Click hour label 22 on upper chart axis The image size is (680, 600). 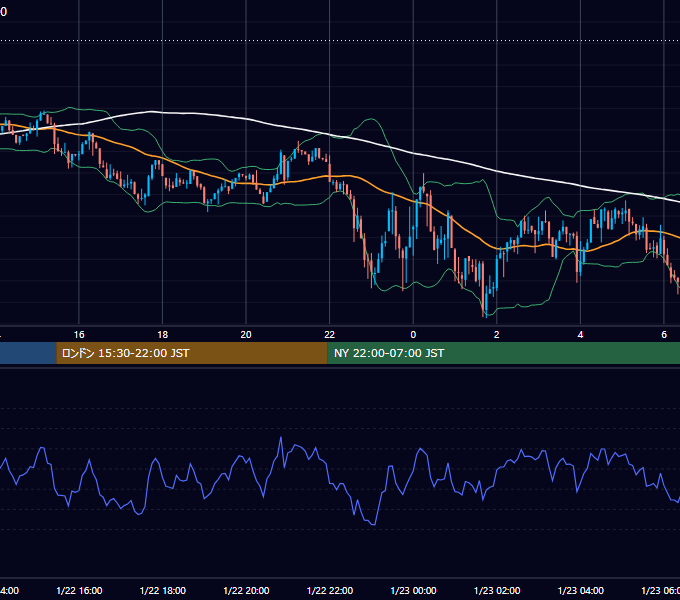pos(330,335)
